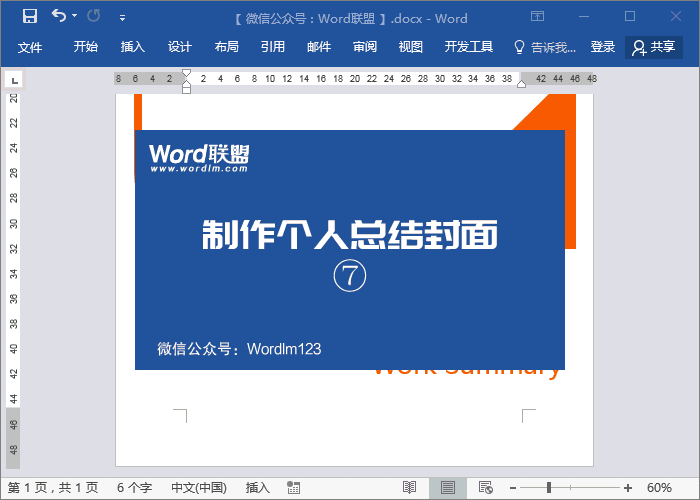Expand the Quick Access Toolbar customization menu
The image size is (700, 500).
(122, 18)
